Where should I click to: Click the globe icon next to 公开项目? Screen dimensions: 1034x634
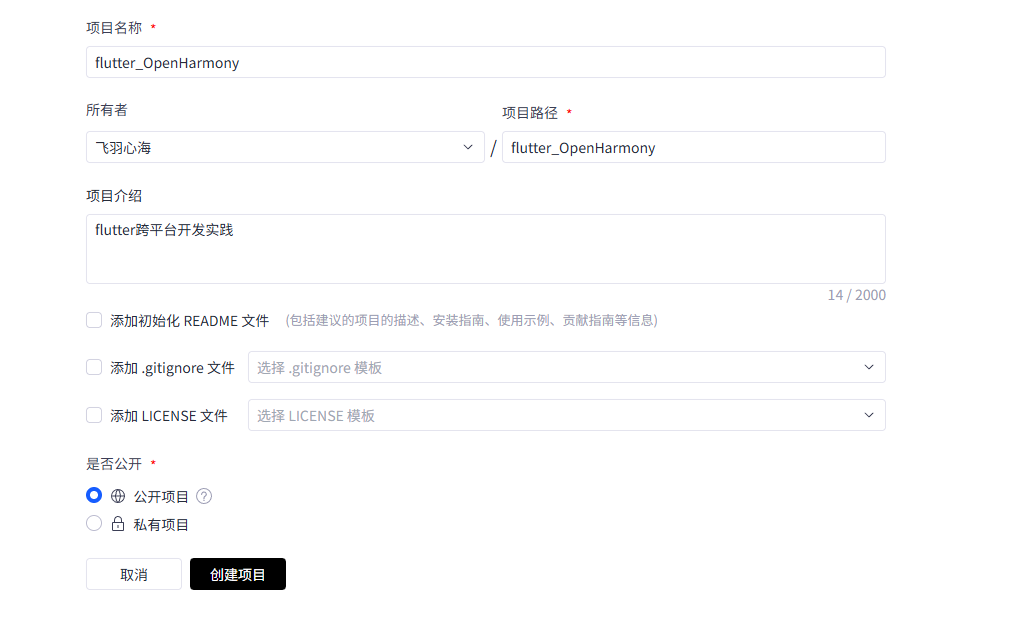click(118, 496)
